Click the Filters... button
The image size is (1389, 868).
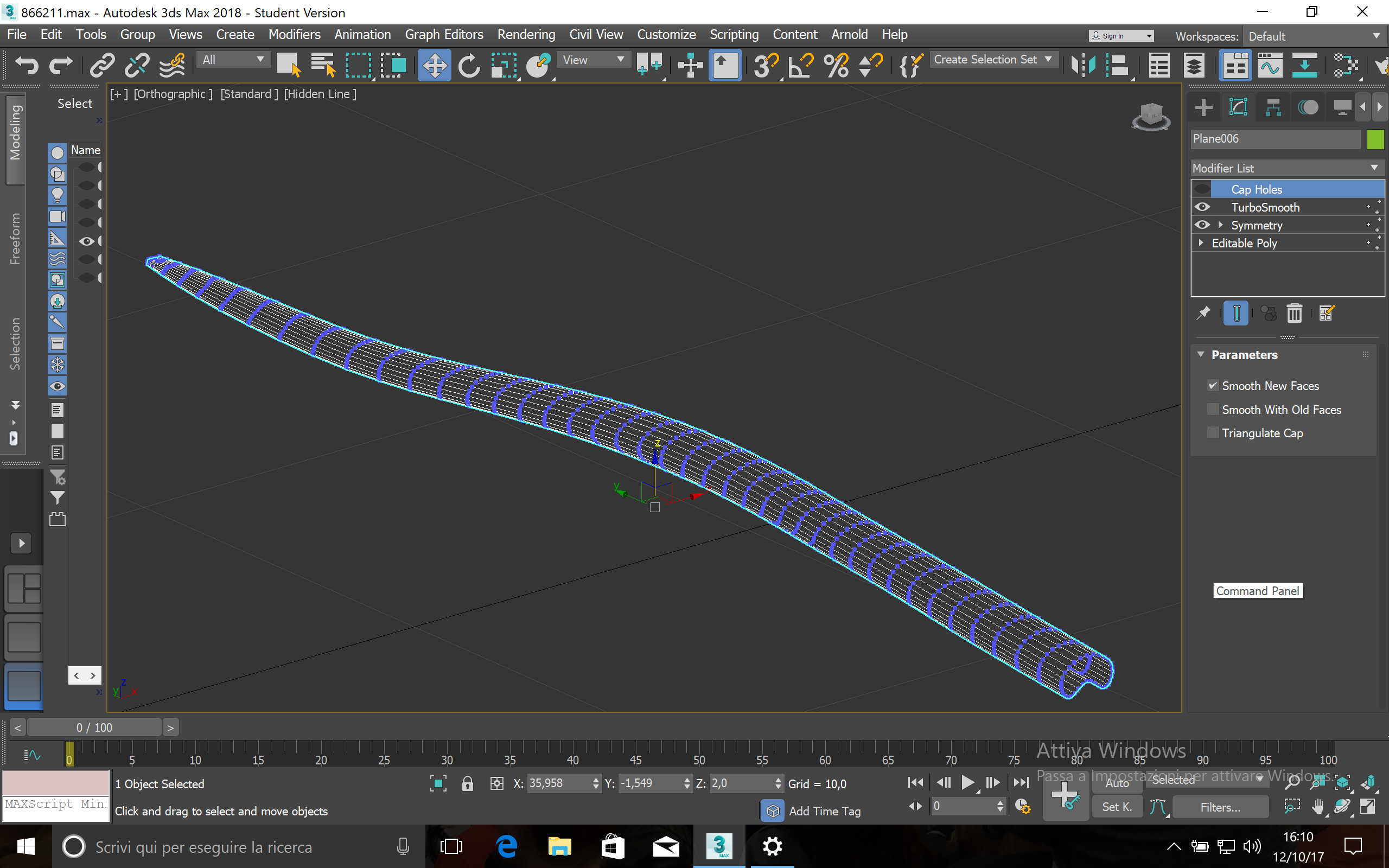click(1220, 807)
